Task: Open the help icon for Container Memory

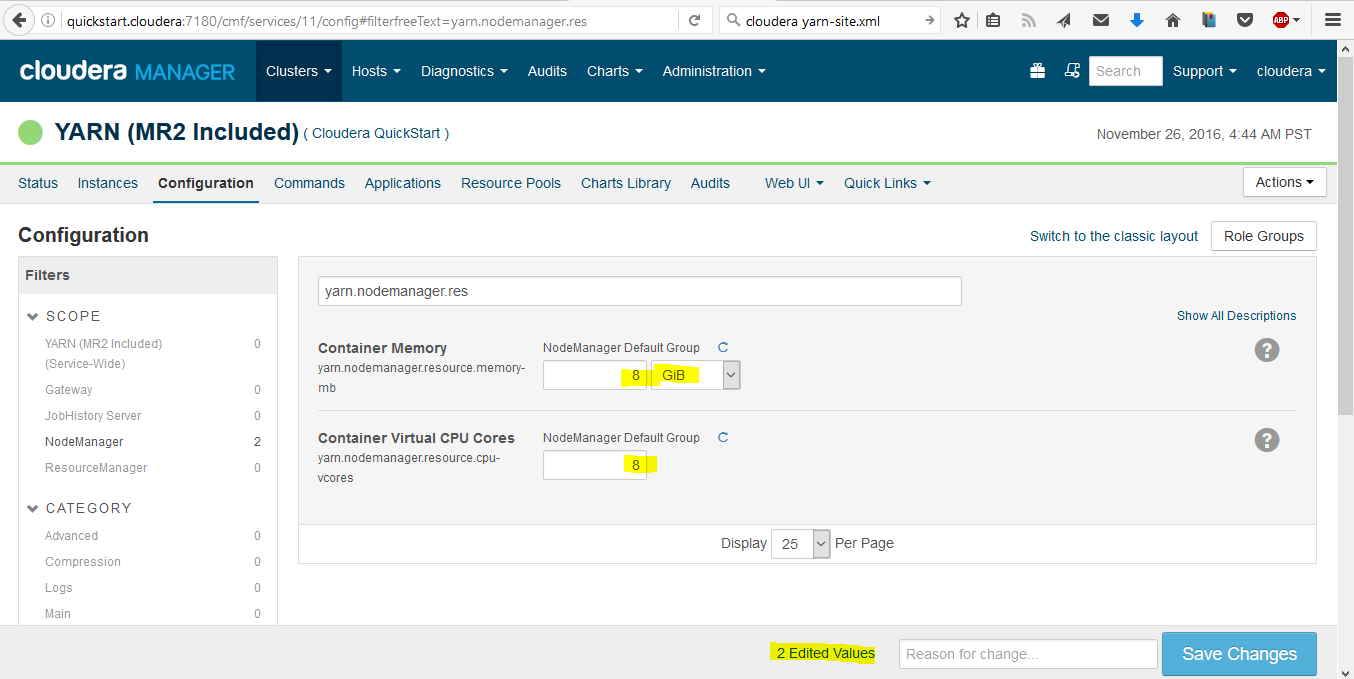Action: coord(1267,350)
